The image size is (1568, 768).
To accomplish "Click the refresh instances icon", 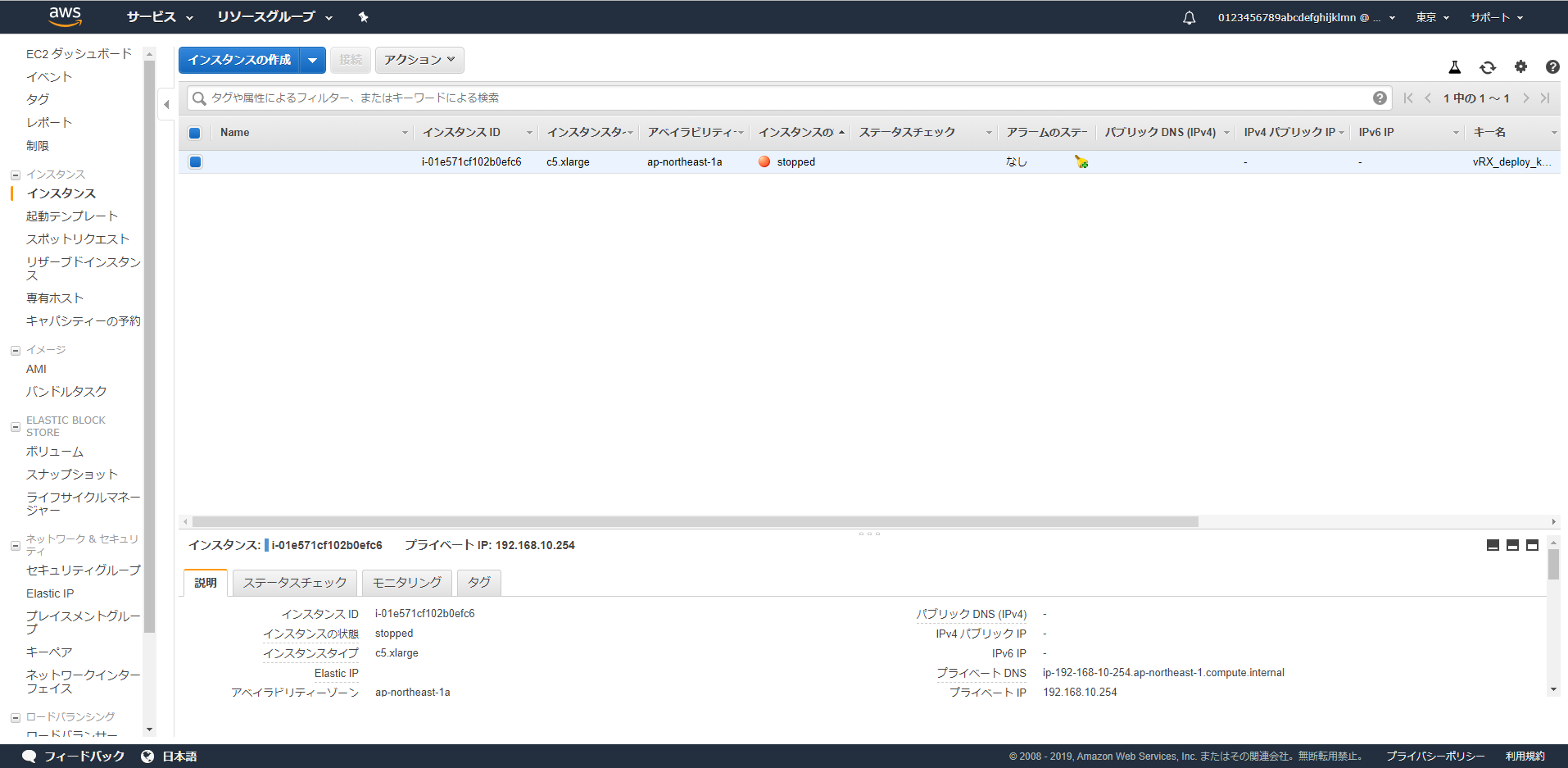I will pos(1487,67).
